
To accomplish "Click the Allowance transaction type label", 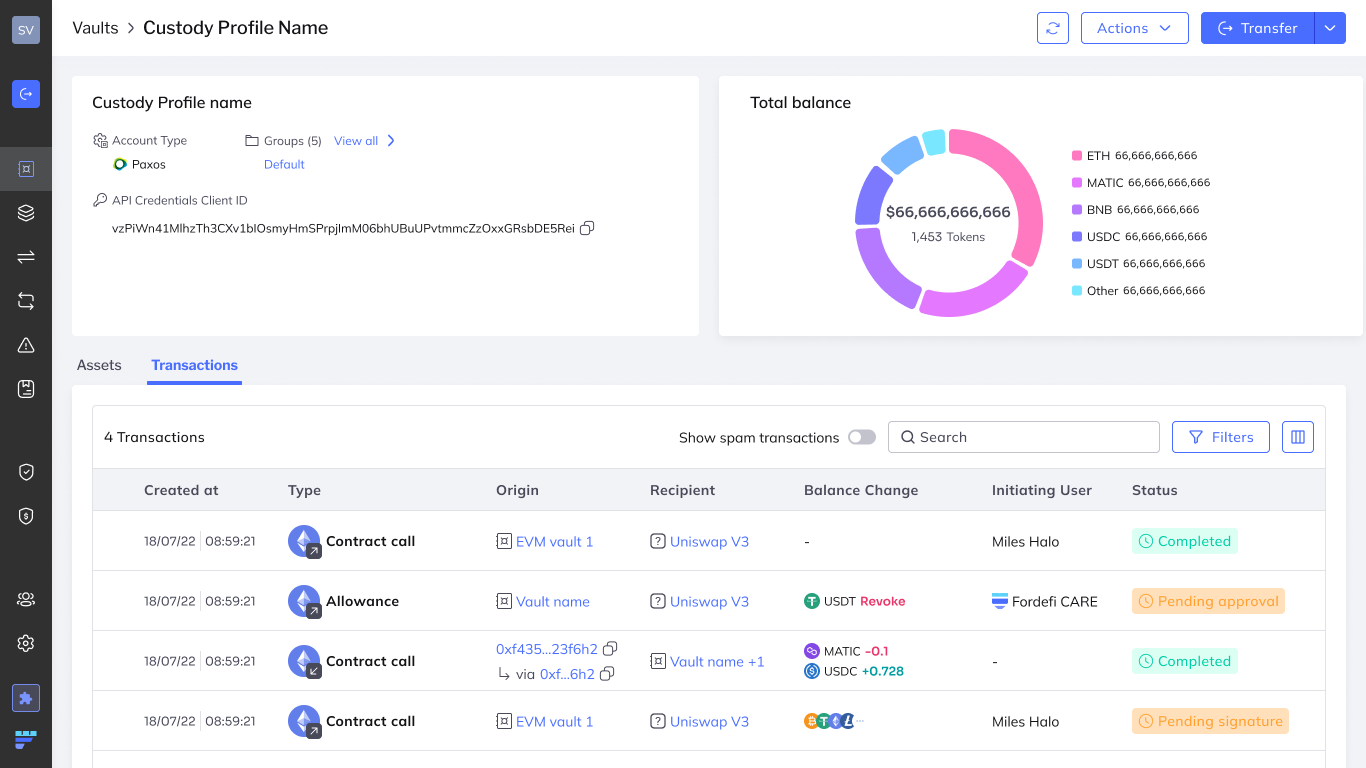I will pos(362,601).
